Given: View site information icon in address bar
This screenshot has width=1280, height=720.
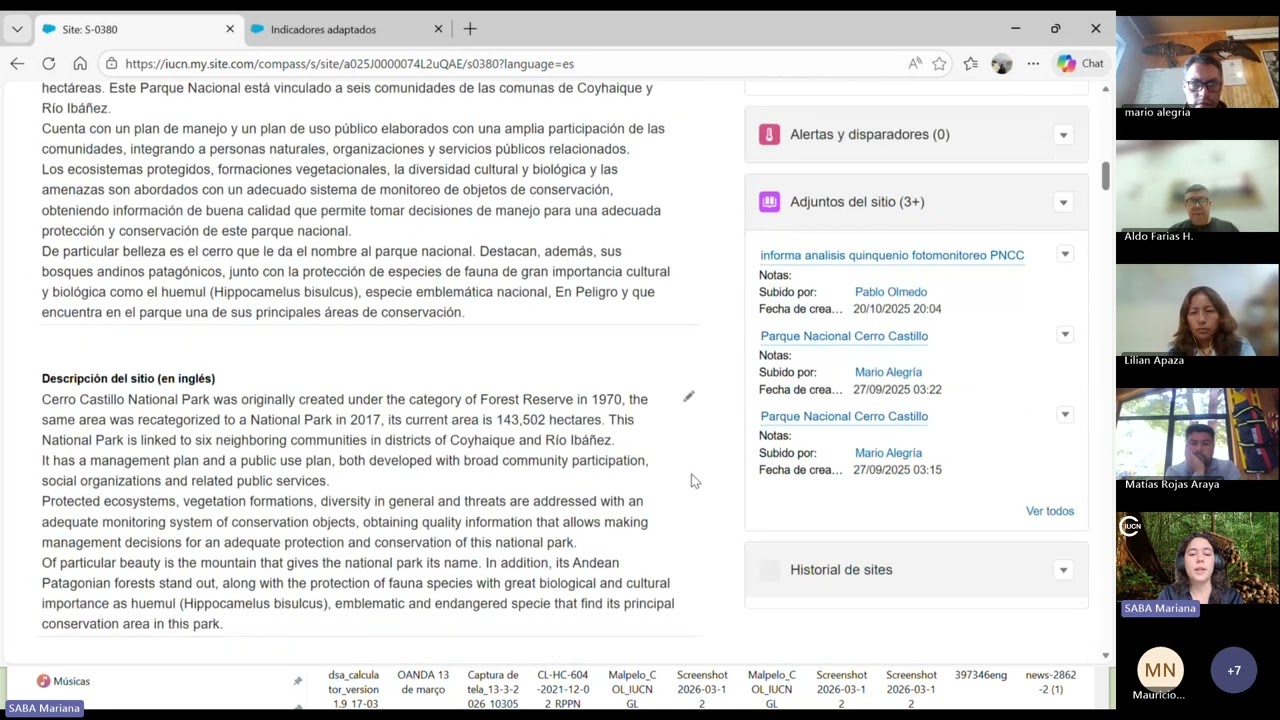Looking at the screenshot, I should (111, 63).
